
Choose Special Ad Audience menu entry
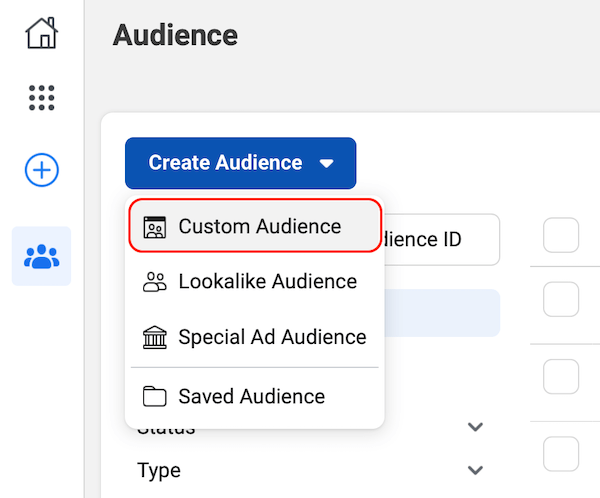click(255, 337)
